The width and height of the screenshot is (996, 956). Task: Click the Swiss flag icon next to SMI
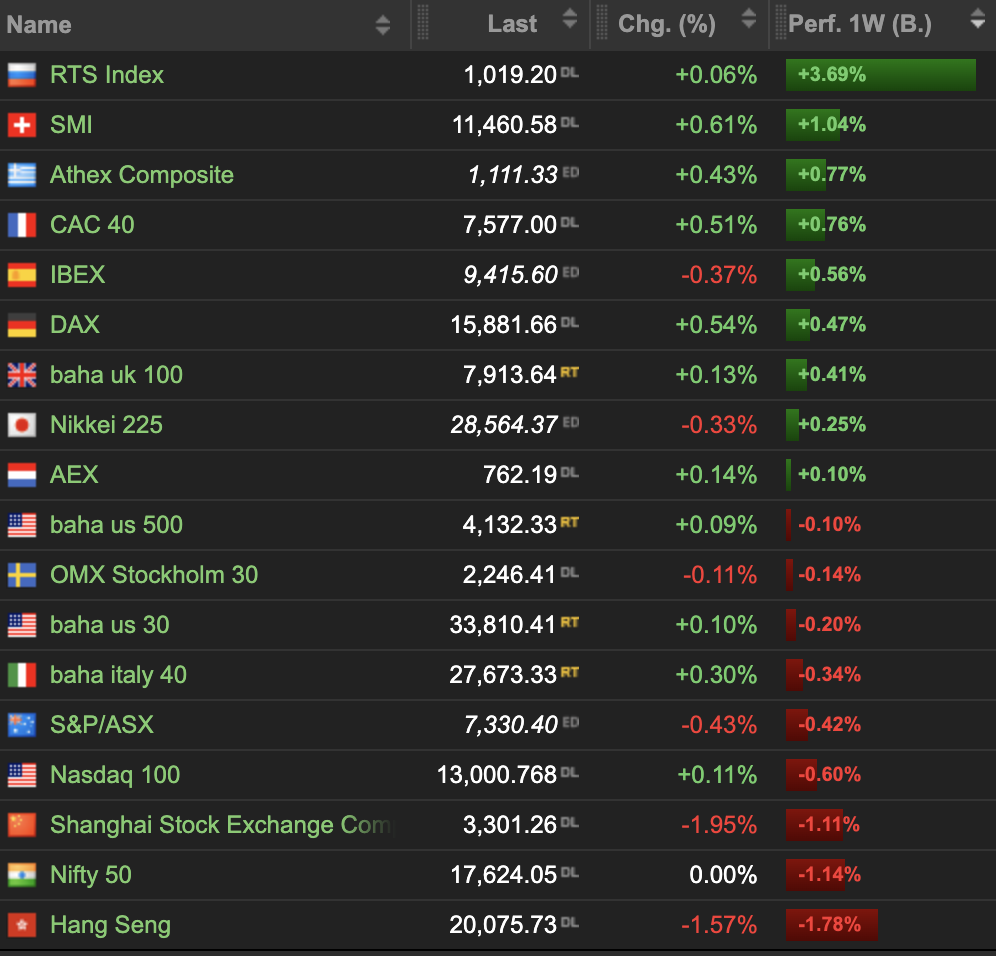[21, 125]
